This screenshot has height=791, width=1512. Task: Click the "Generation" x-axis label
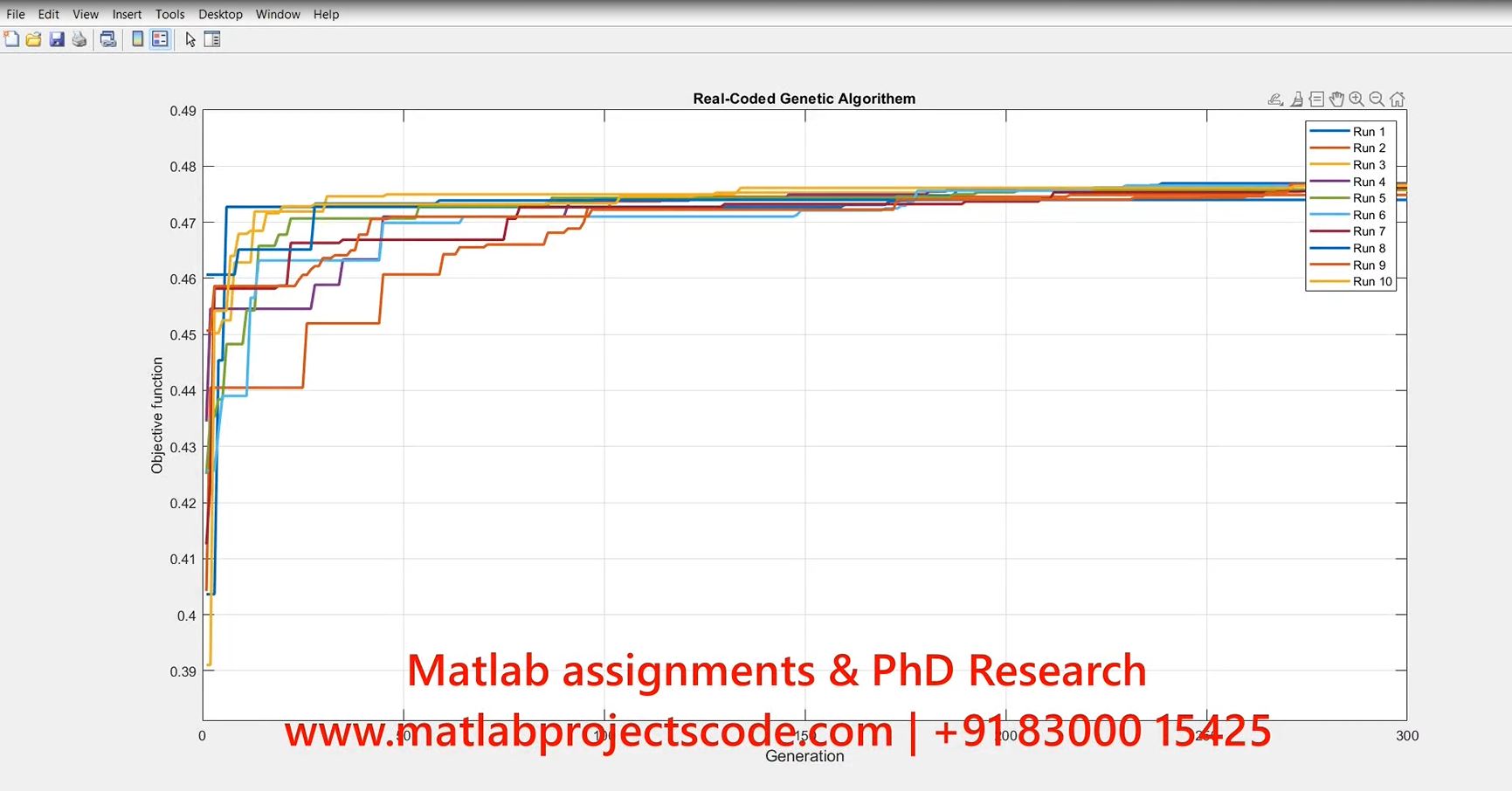pos(804,756)
